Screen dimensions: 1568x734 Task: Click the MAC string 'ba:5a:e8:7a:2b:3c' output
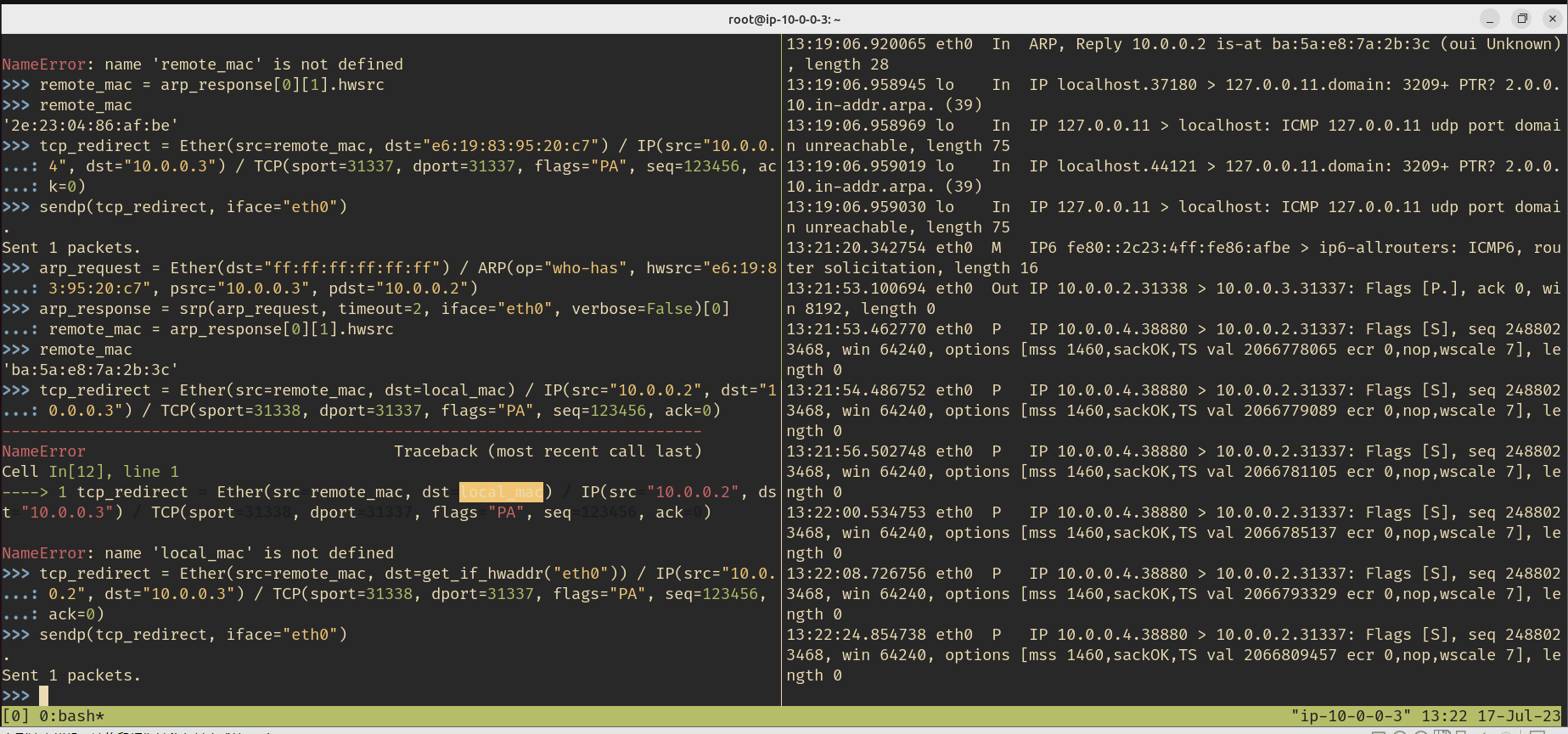[x=90, y=370]
